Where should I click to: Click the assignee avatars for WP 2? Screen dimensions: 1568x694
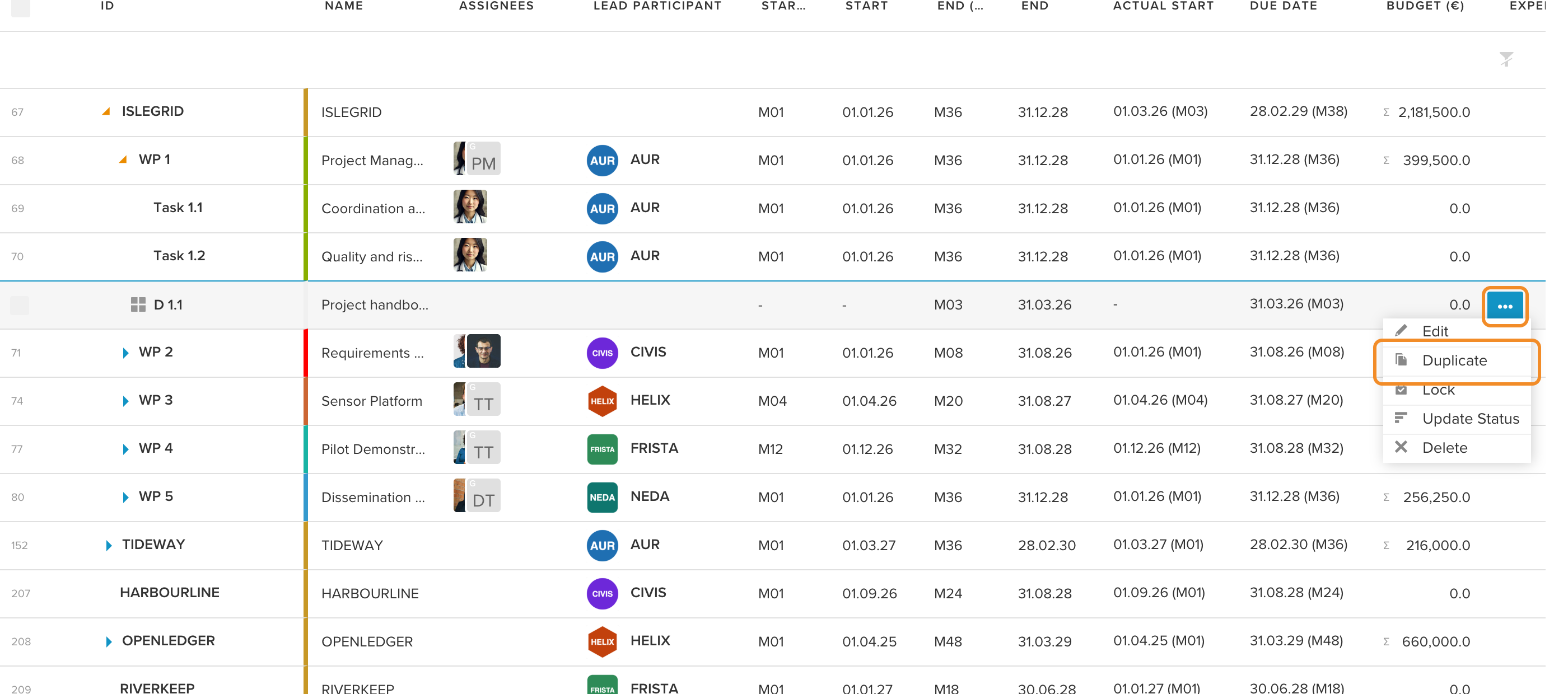[477, 351]
